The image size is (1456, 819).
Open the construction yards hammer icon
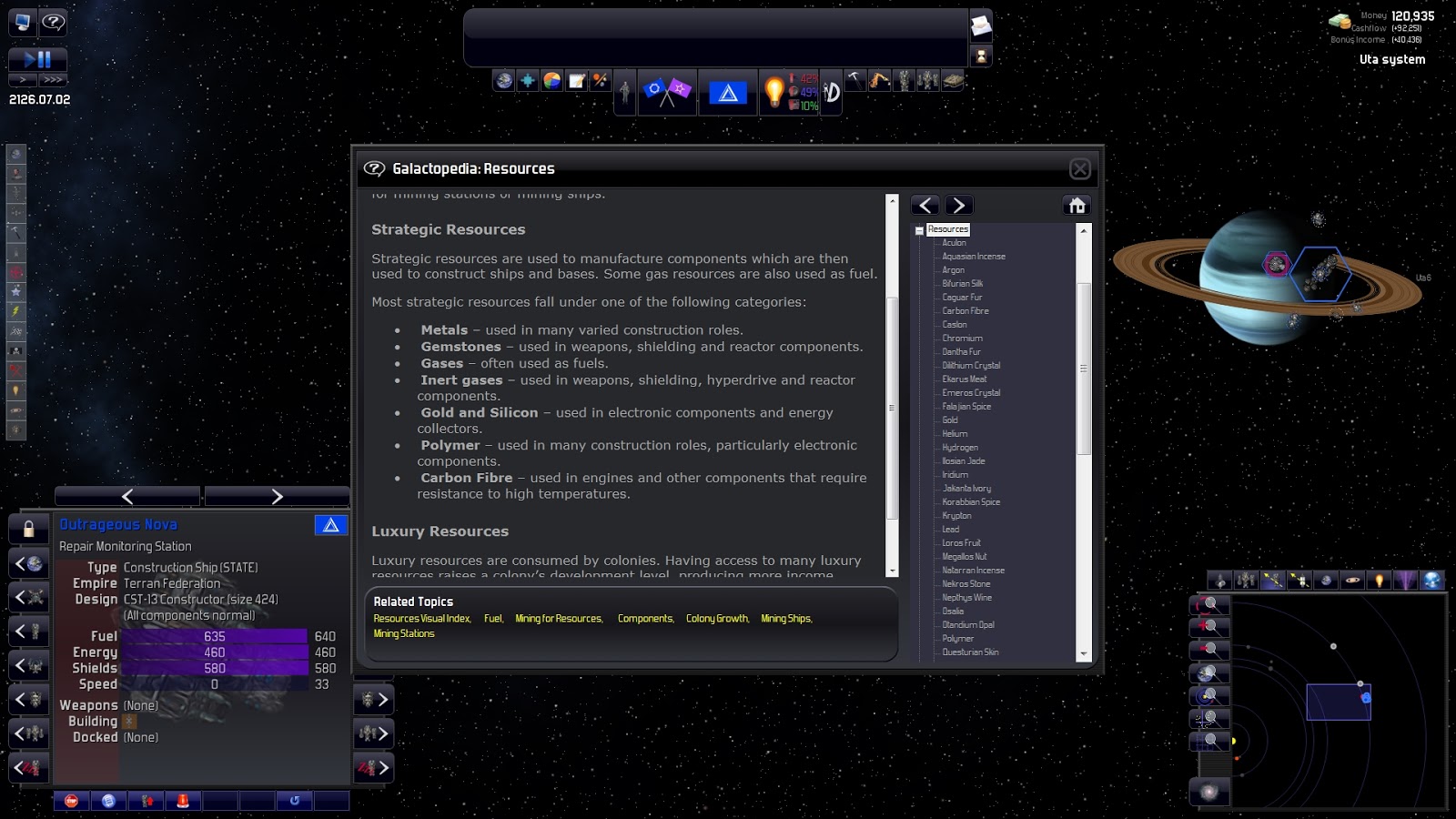pyautogui.click(x=854, y=81)
